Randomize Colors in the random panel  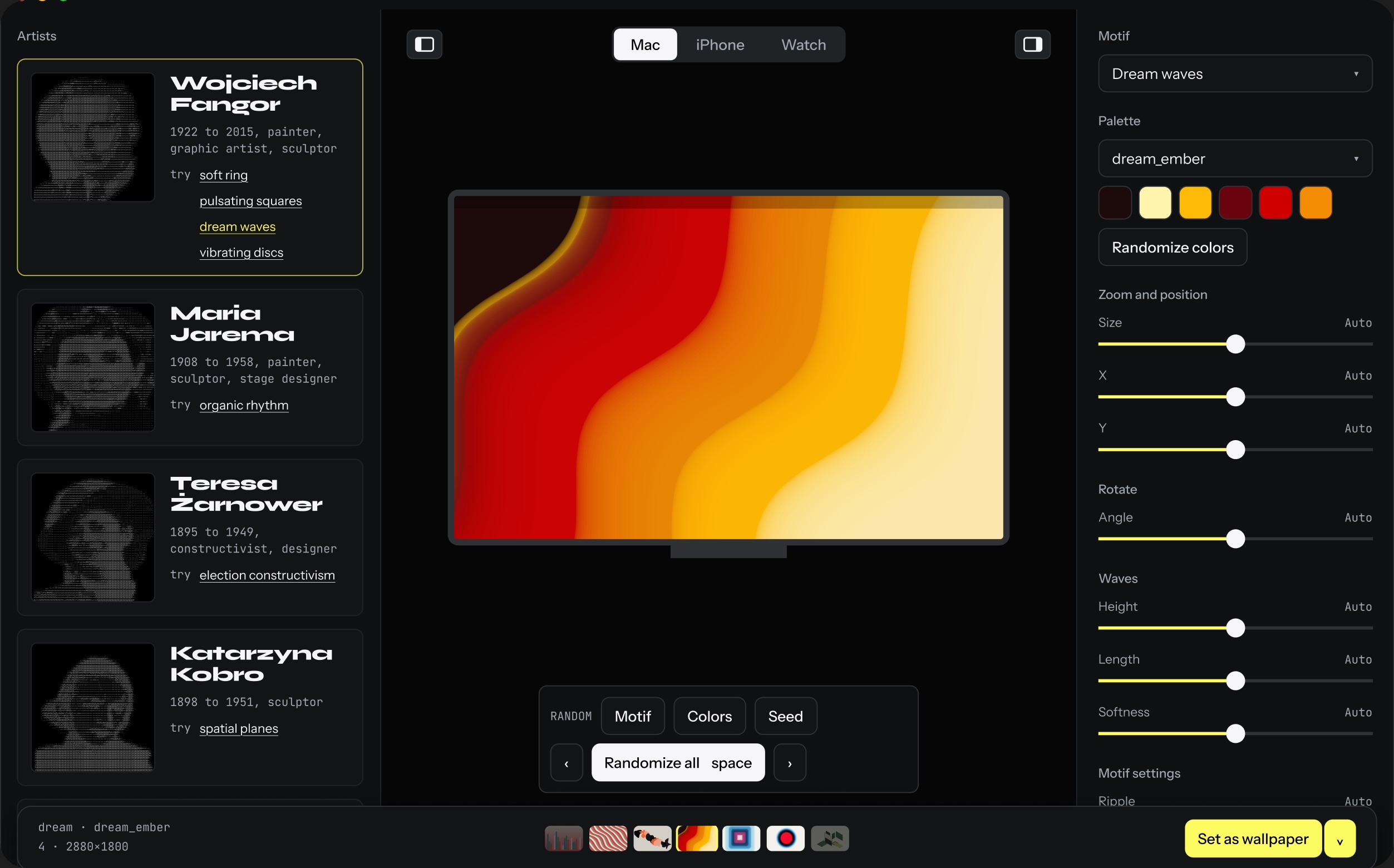coord(709,716)
